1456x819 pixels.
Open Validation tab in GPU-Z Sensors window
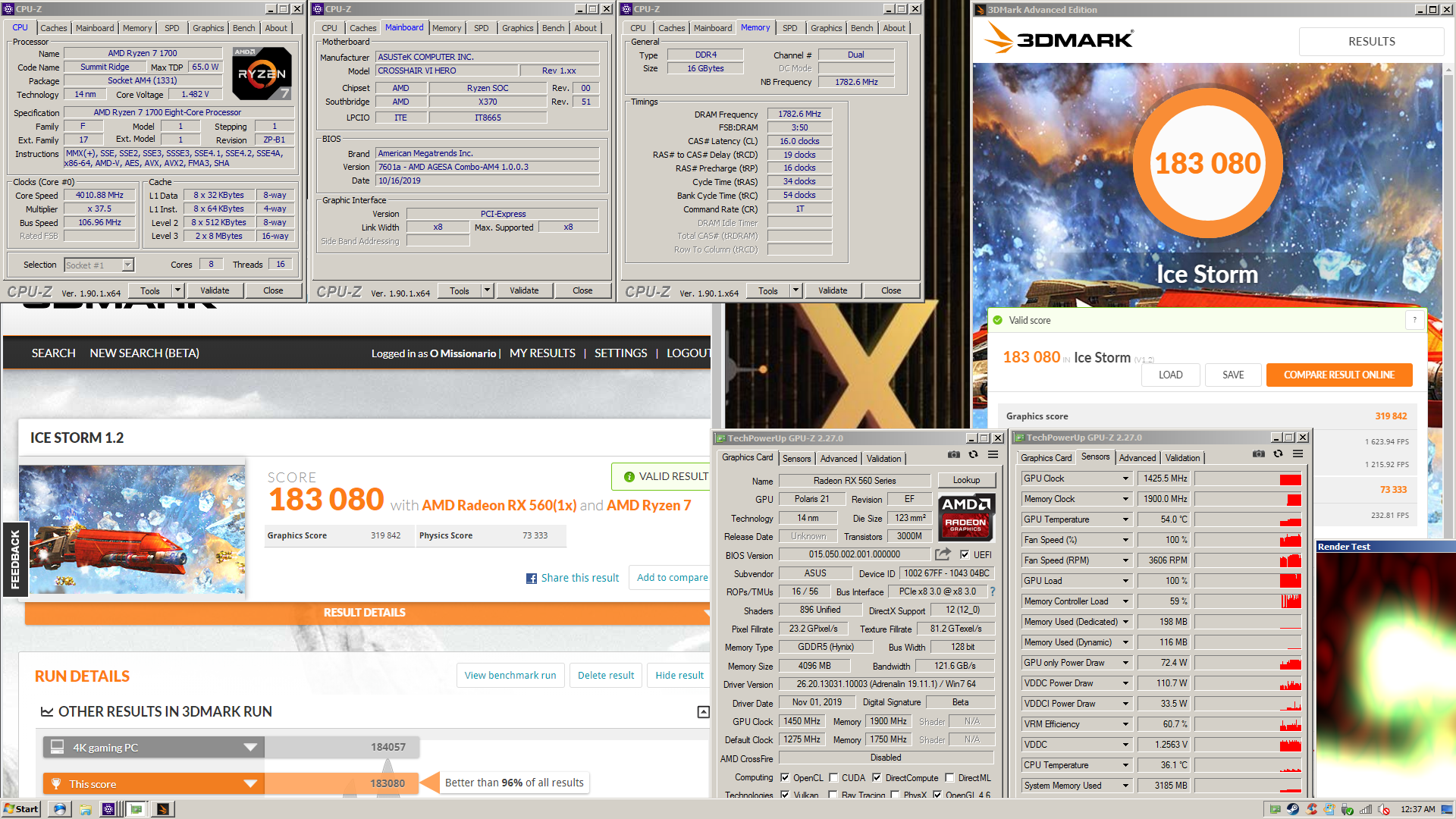(1182, 458)
